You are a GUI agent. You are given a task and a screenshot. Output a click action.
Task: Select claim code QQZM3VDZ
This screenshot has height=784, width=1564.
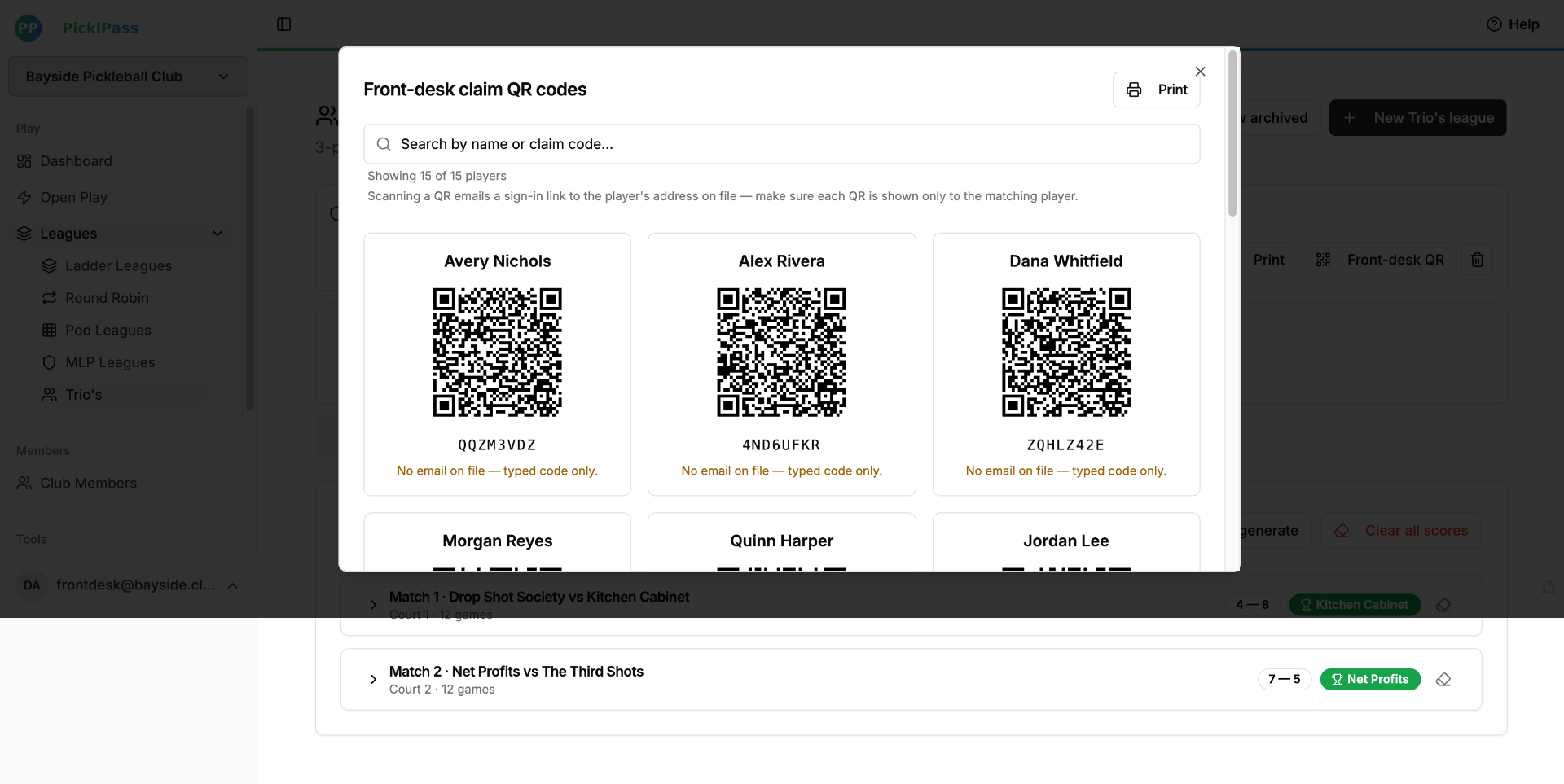coord(497,445)
